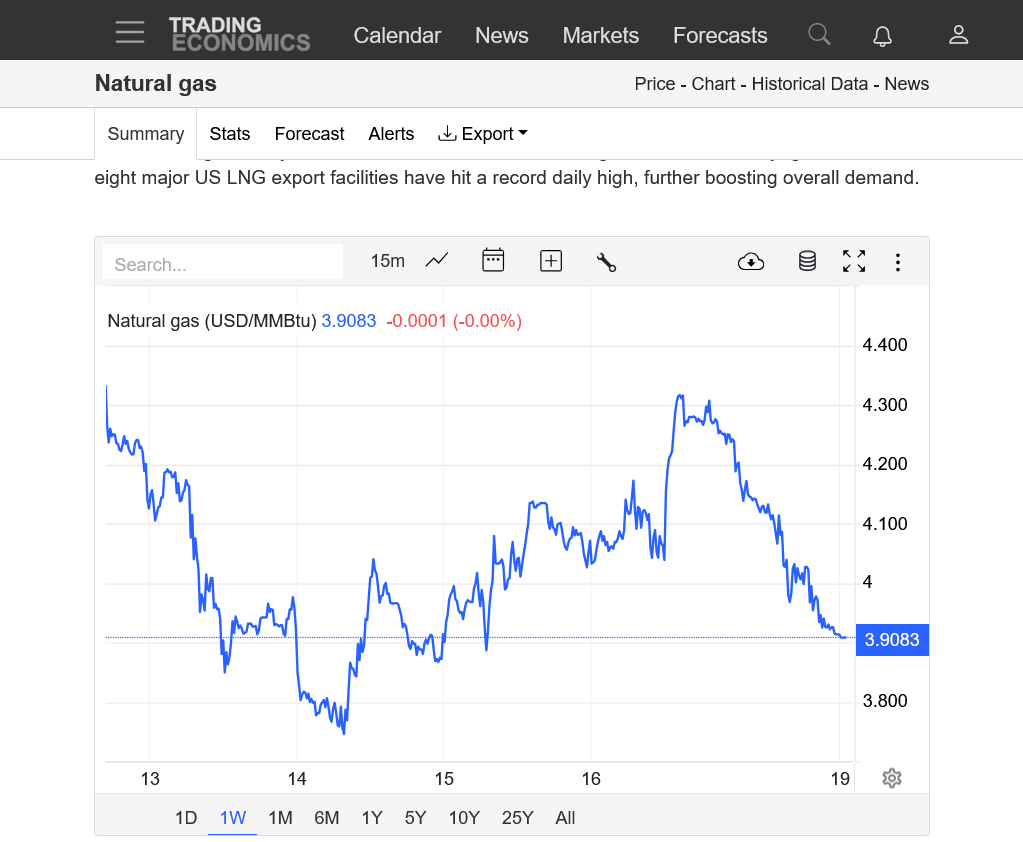Open the hamburger navigation menu
This screenshot has width=1023, height=842.
tap(130, 33)
